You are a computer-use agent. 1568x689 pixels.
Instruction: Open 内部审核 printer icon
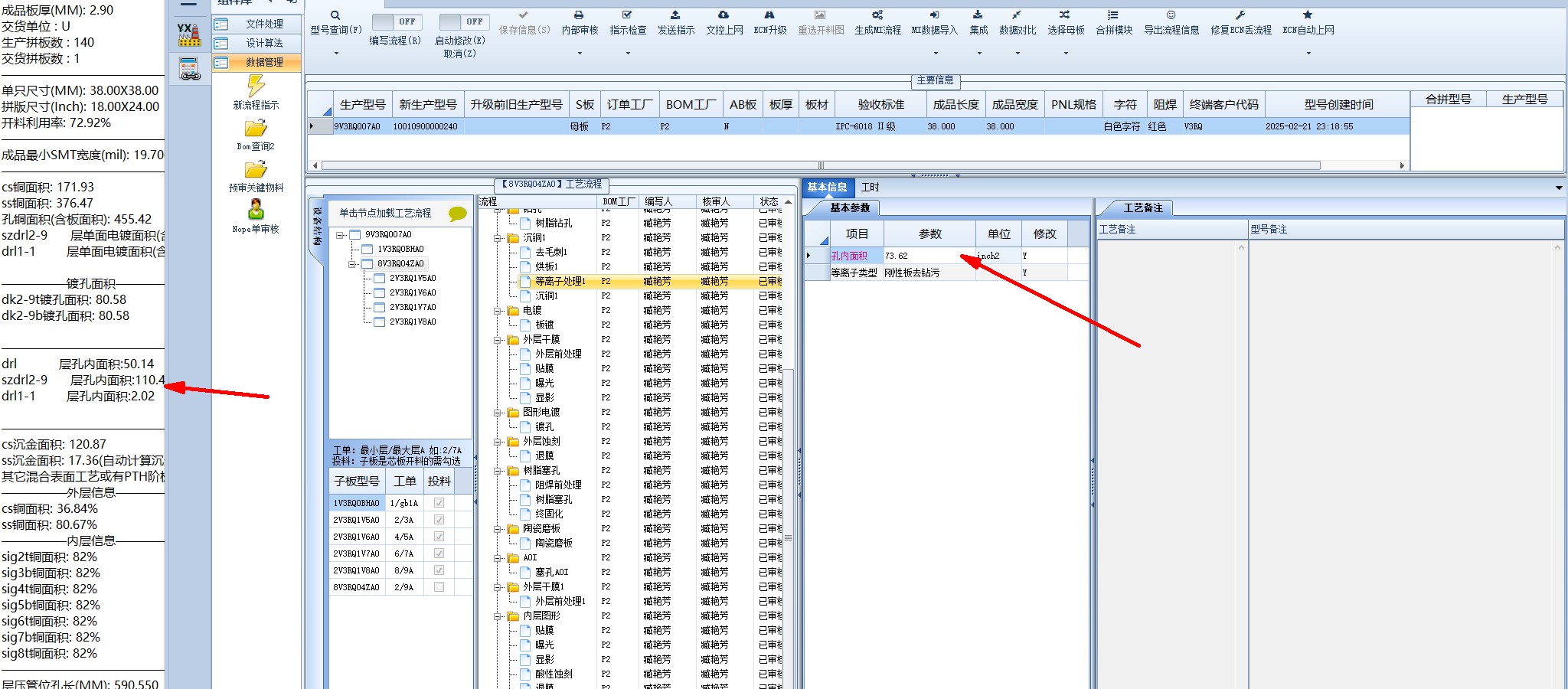579,15
